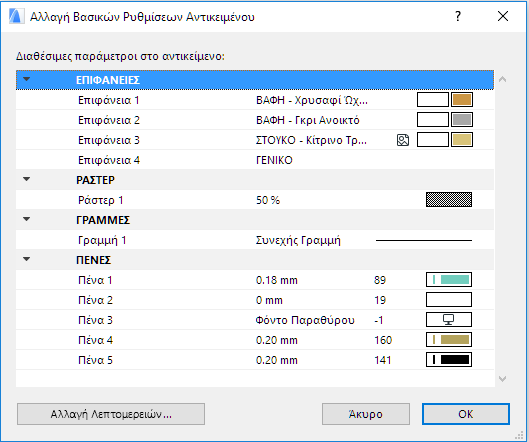Open the 50 % fill pattern swatch
The width and height of the screenshot is (529, 442).
click(x=449, y=200)
